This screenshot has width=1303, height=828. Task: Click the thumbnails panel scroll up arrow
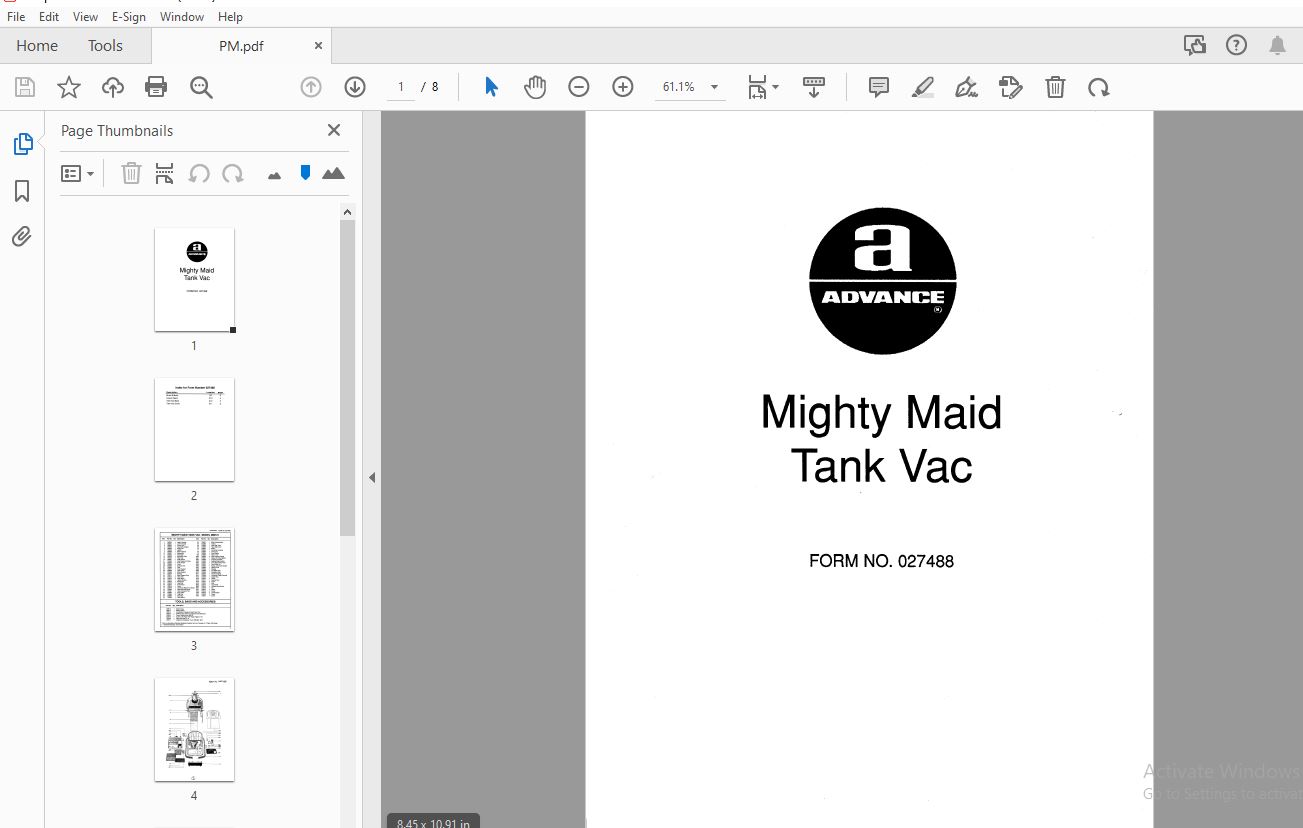pos(347,212)
